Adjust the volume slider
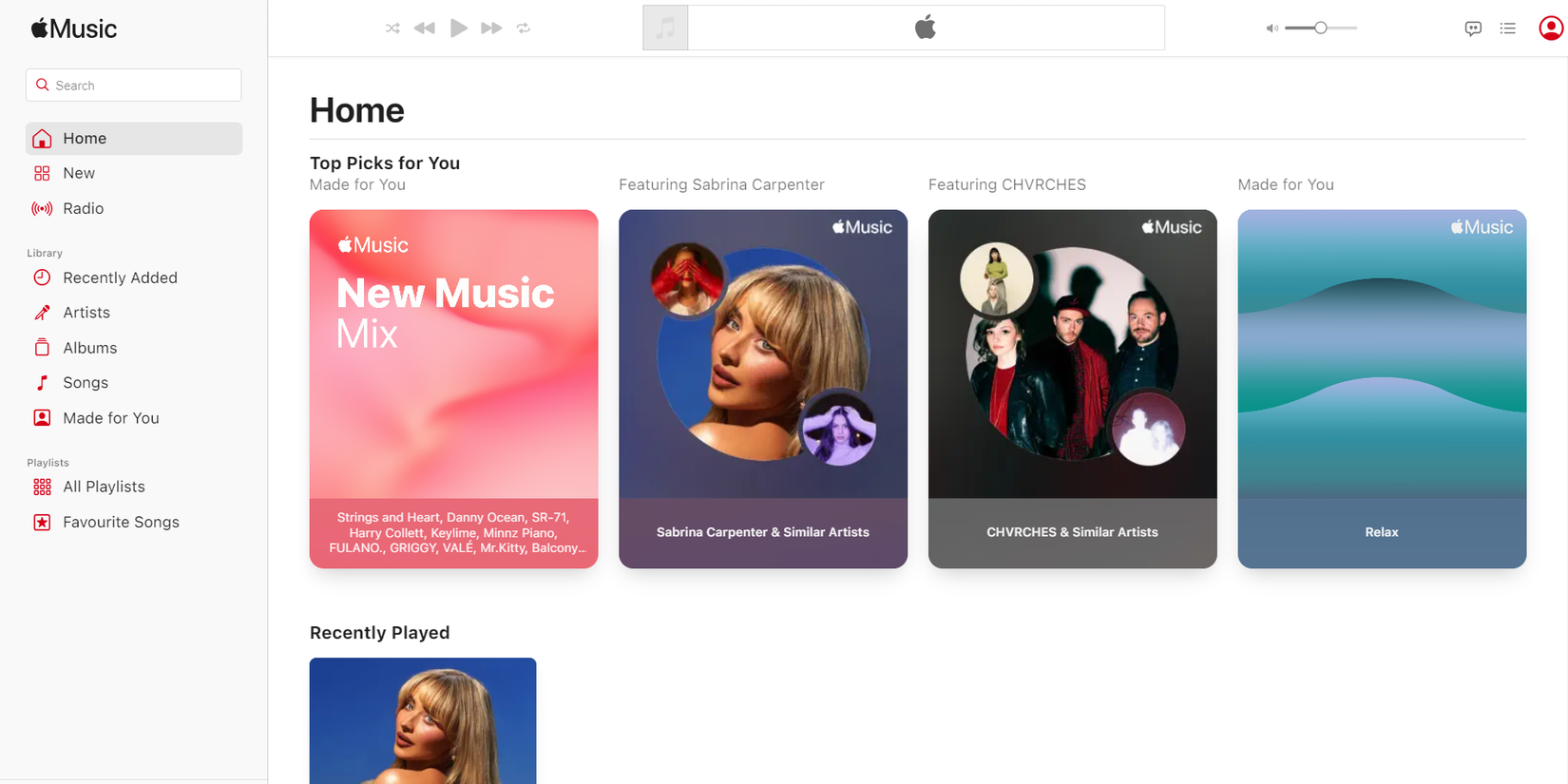The height and width of the screenshot is (784, 1568). [1321, 29]
